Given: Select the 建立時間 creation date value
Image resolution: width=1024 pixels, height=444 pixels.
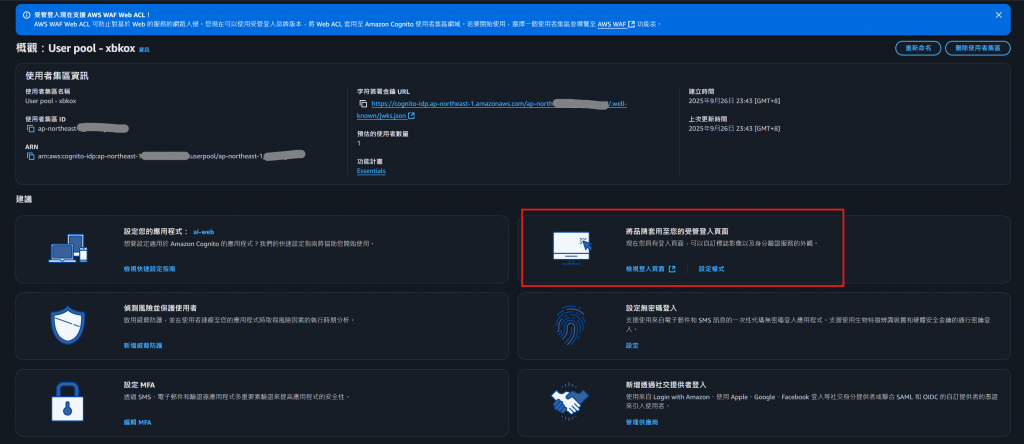Looking at the screenshot, I should (x=735, y=101).
